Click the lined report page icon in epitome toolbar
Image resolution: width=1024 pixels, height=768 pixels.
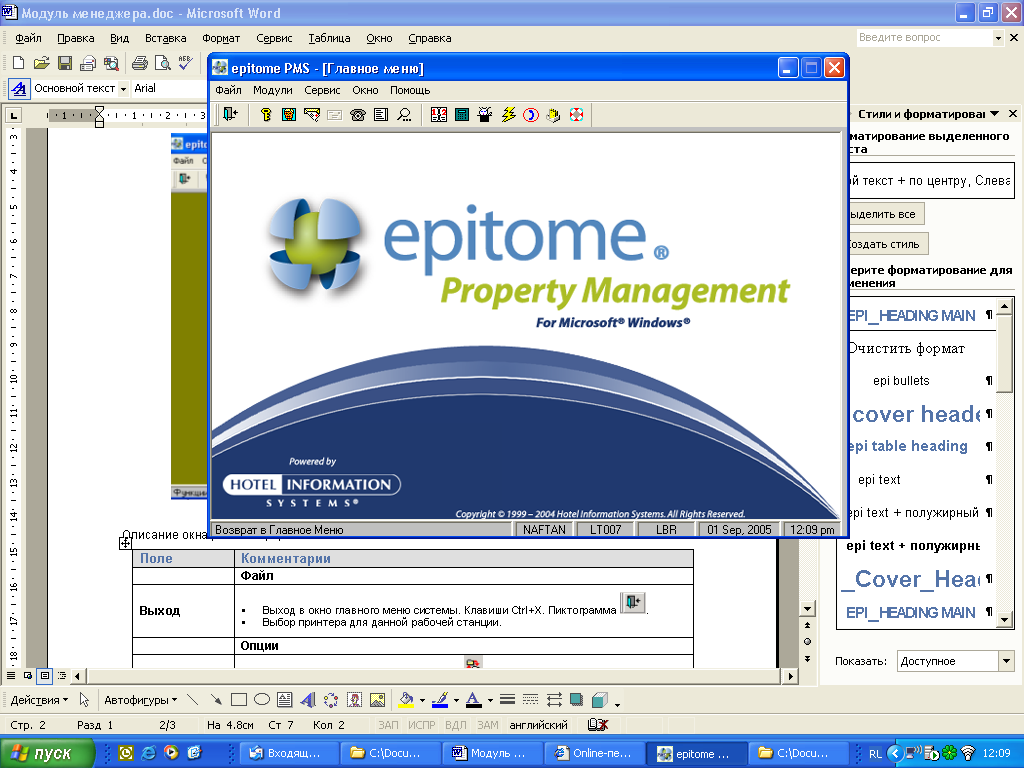point(381,115)
